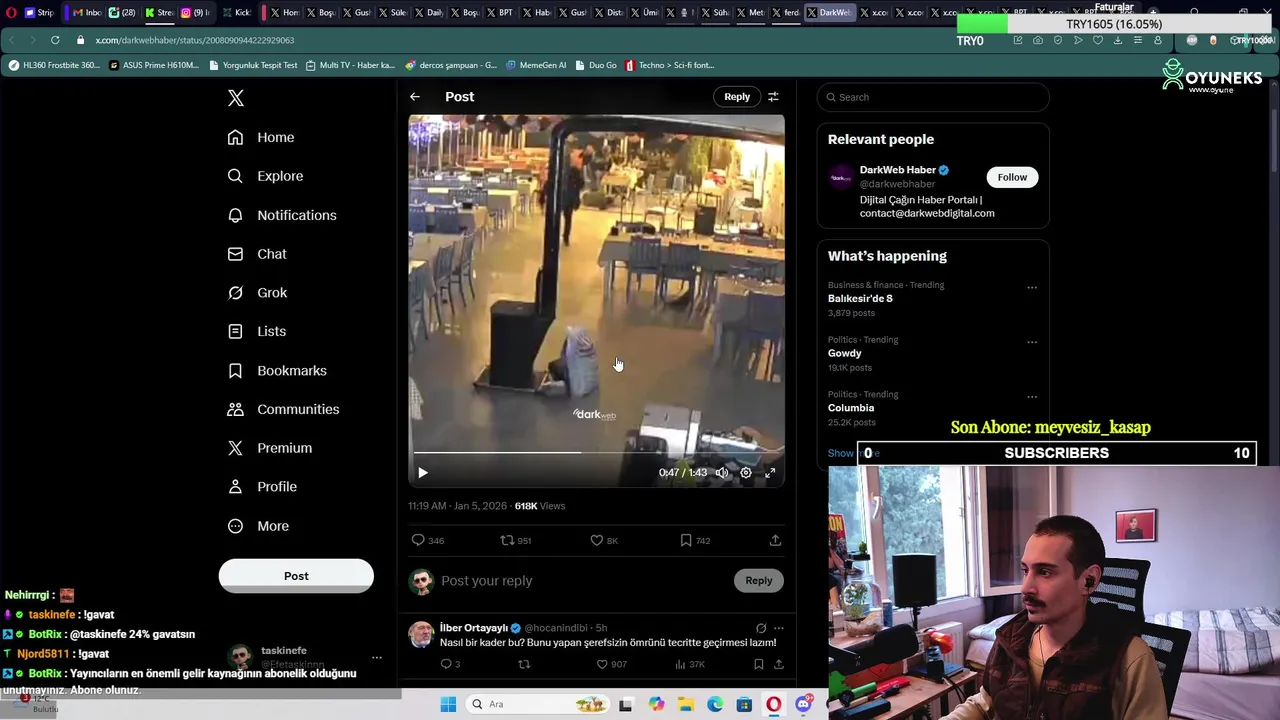Open the Balıkesir'de 8 trending topic

click(x=860, y=298)
